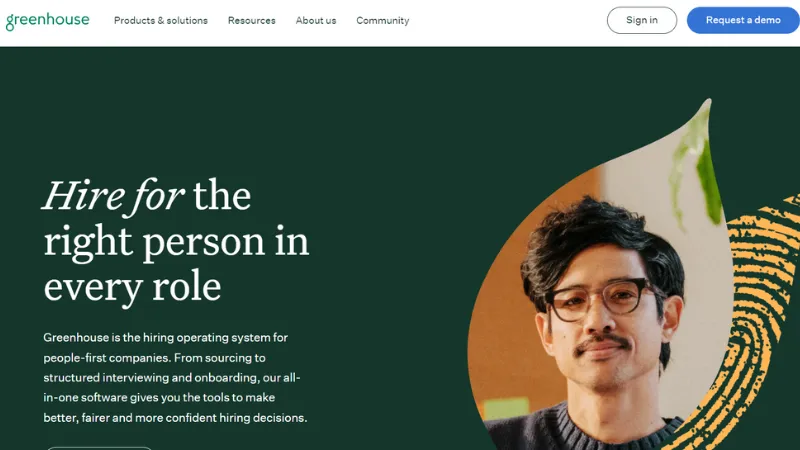
Task: Open the Resources navigation menu
Action: [x=252, y=20]
